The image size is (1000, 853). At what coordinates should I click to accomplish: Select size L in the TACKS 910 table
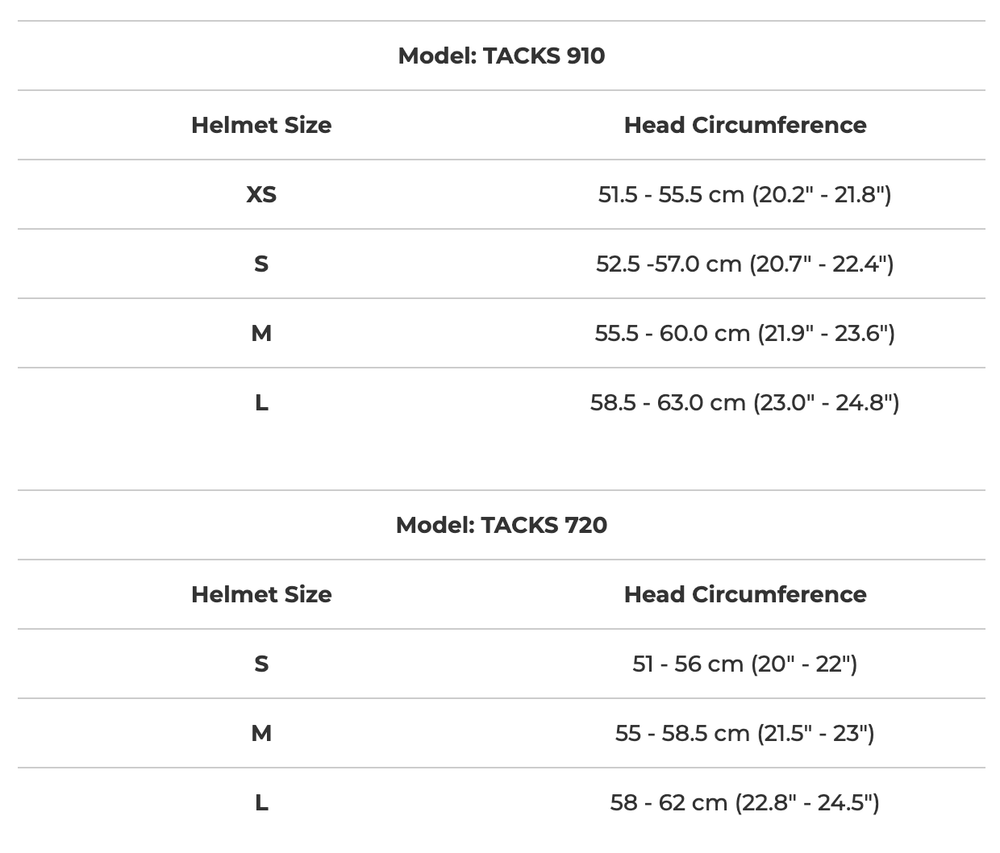[x=261, y=403]
